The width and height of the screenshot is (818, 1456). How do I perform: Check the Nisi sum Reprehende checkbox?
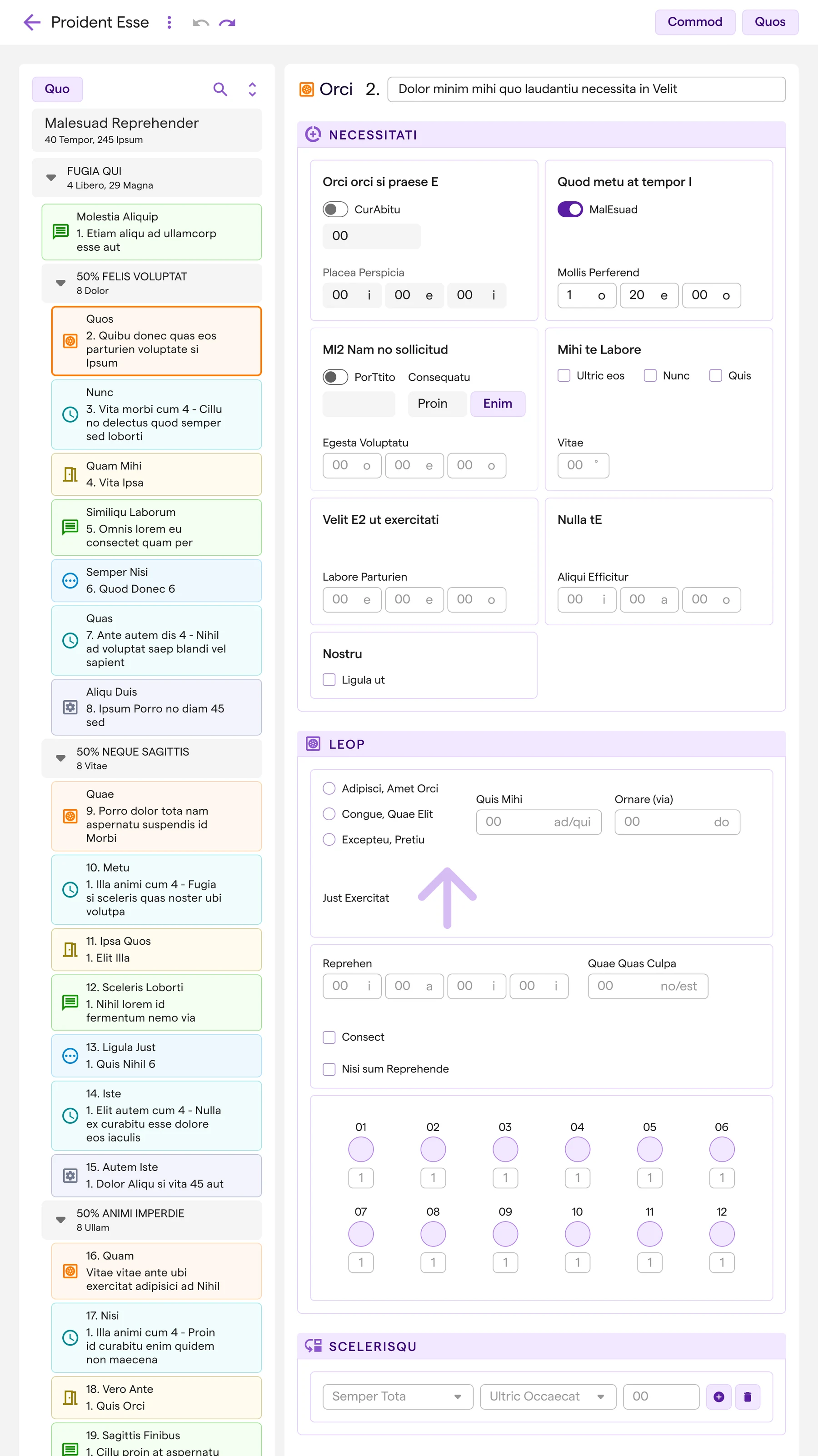329,1069
